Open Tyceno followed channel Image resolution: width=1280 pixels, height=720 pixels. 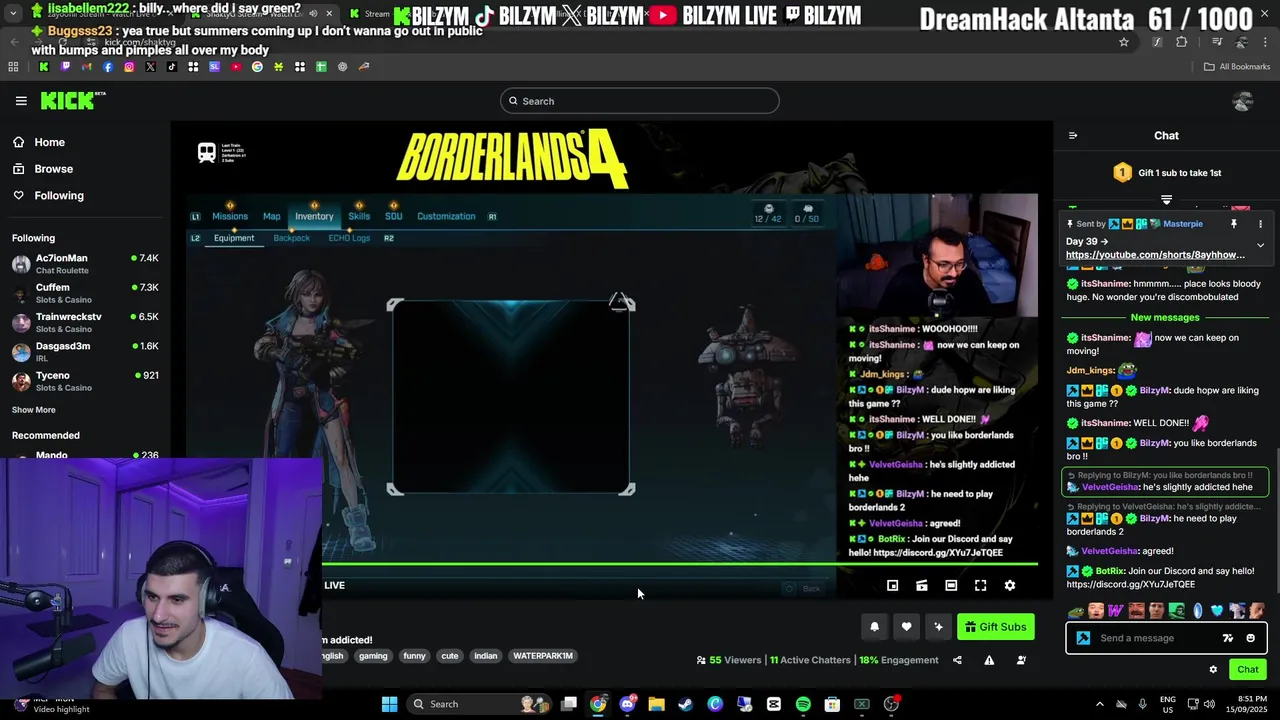click(x=85, y=380)
